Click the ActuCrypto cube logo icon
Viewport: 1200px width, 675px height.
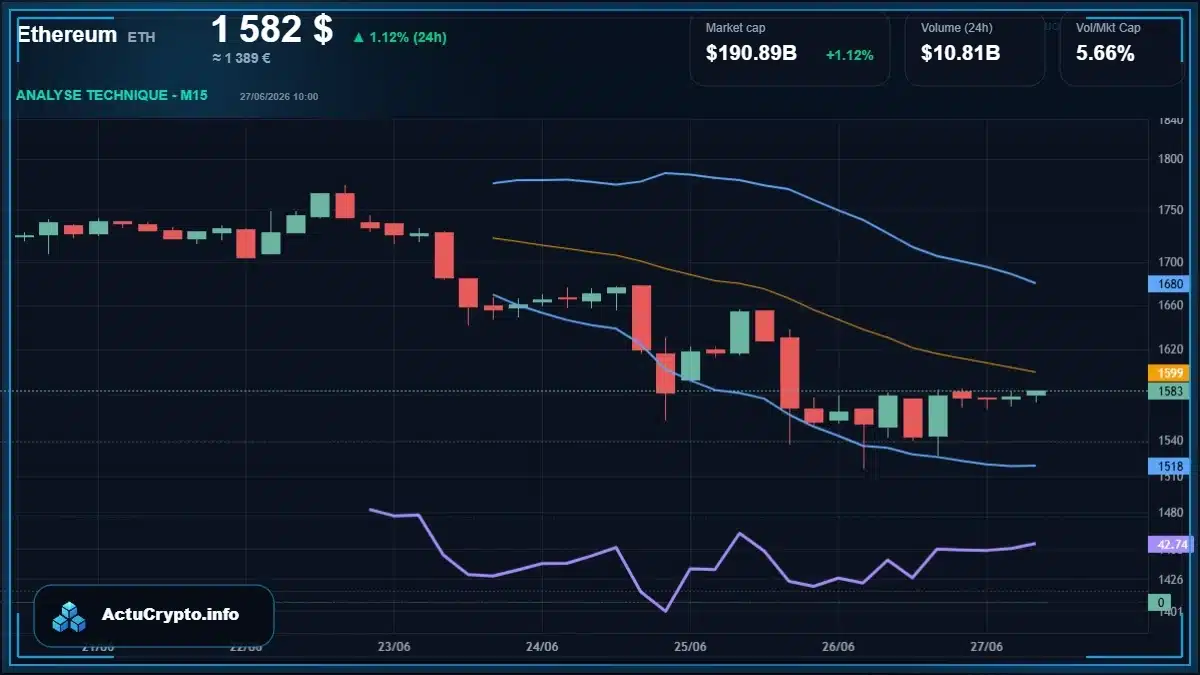click(x=69, y=616)
